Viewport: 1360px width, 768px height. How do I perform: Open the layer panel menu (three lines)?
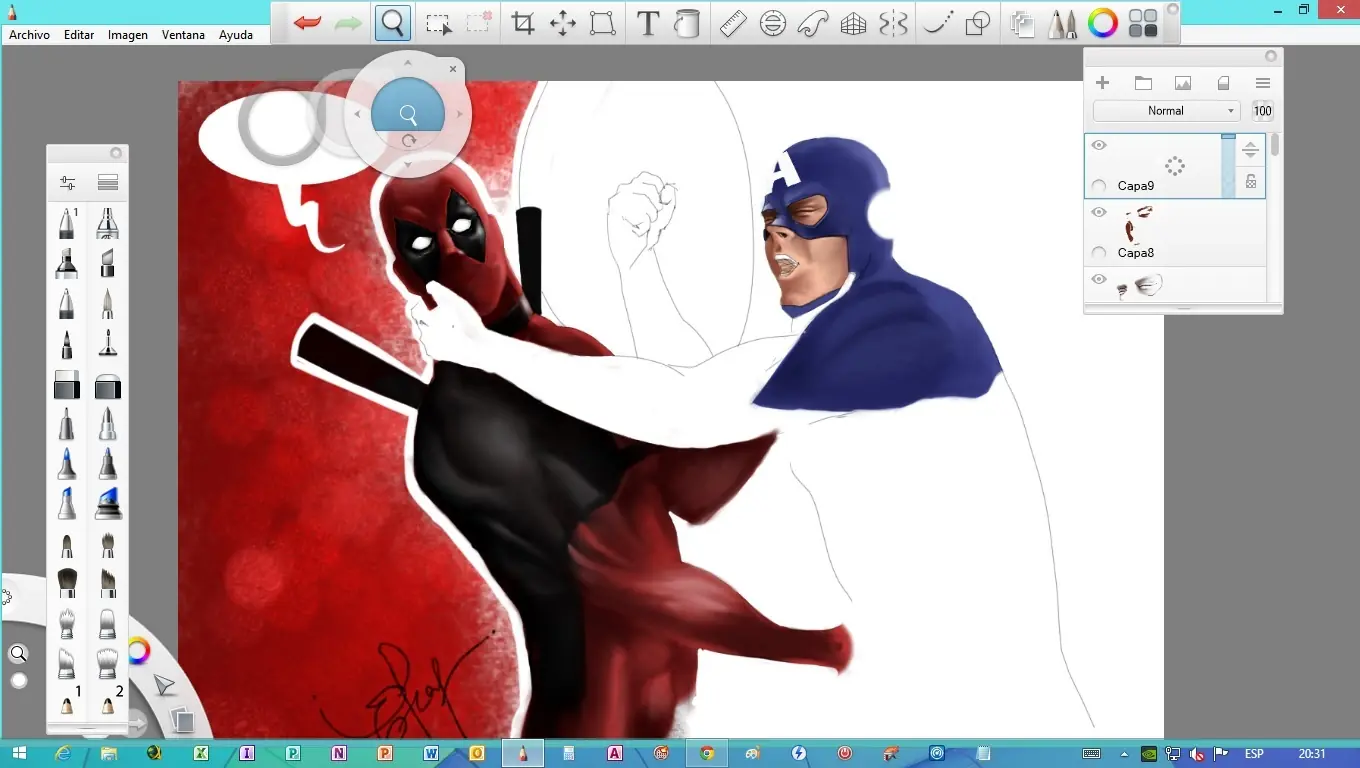click(x=1263, y=83)
